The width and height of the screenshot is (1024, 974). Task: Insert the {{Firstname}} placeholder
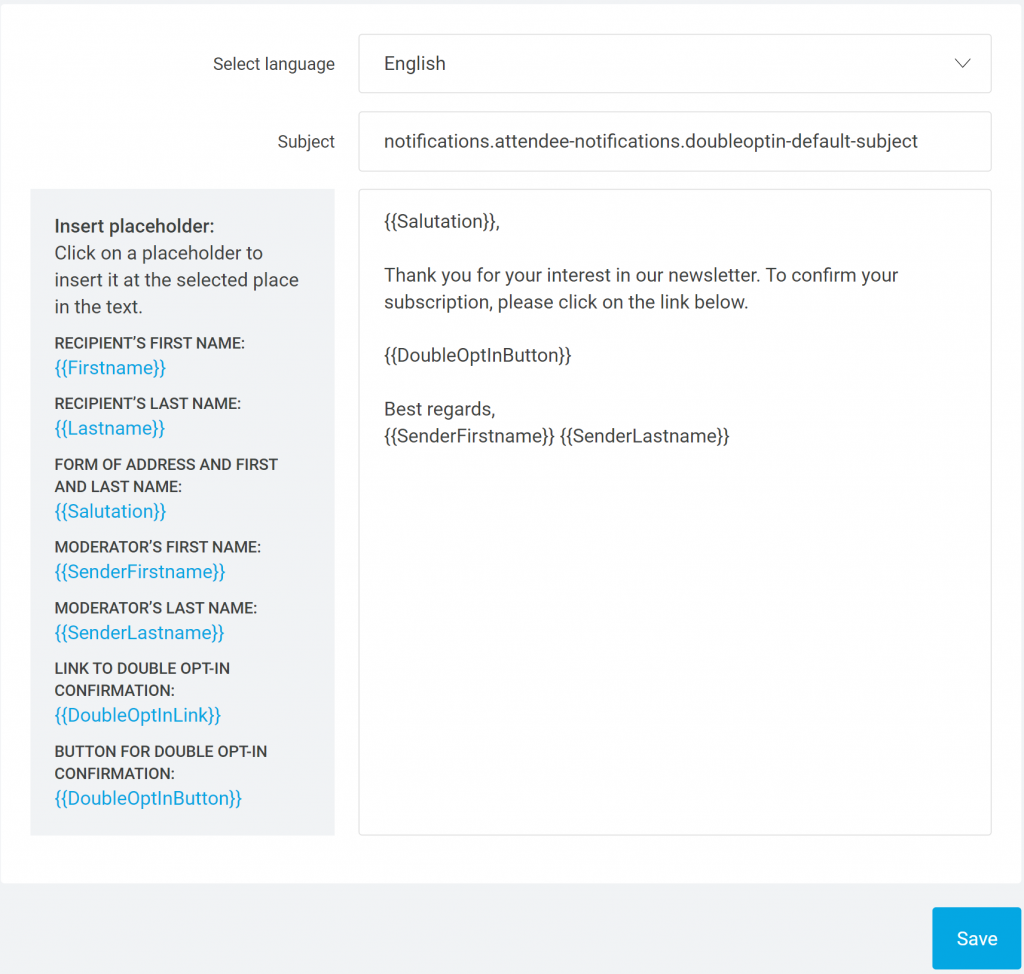click(110, 368)
